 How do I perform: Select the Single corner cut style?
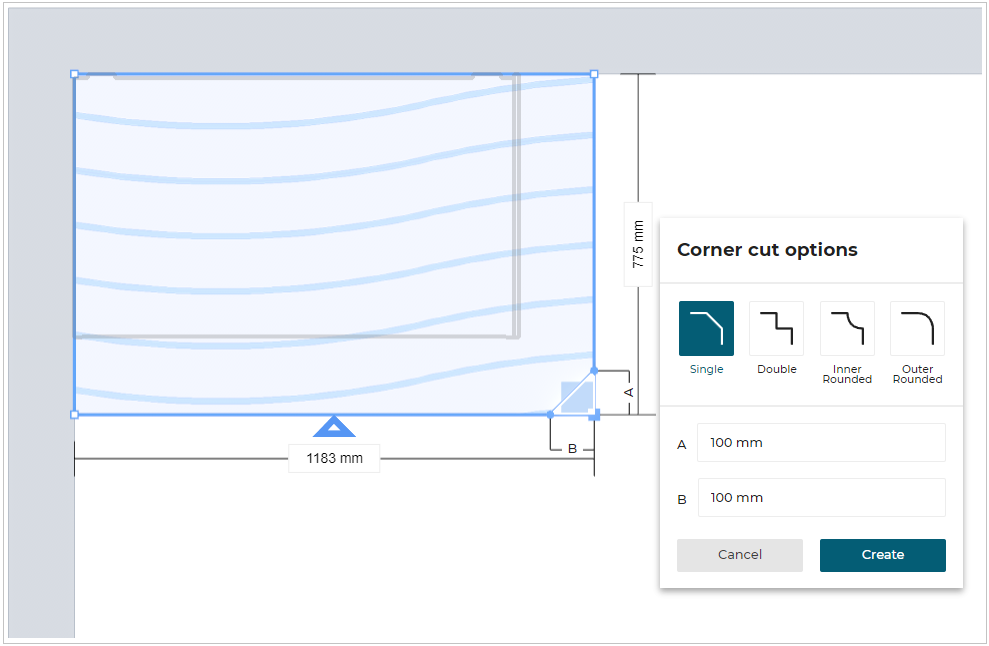[x=706, y=328]
